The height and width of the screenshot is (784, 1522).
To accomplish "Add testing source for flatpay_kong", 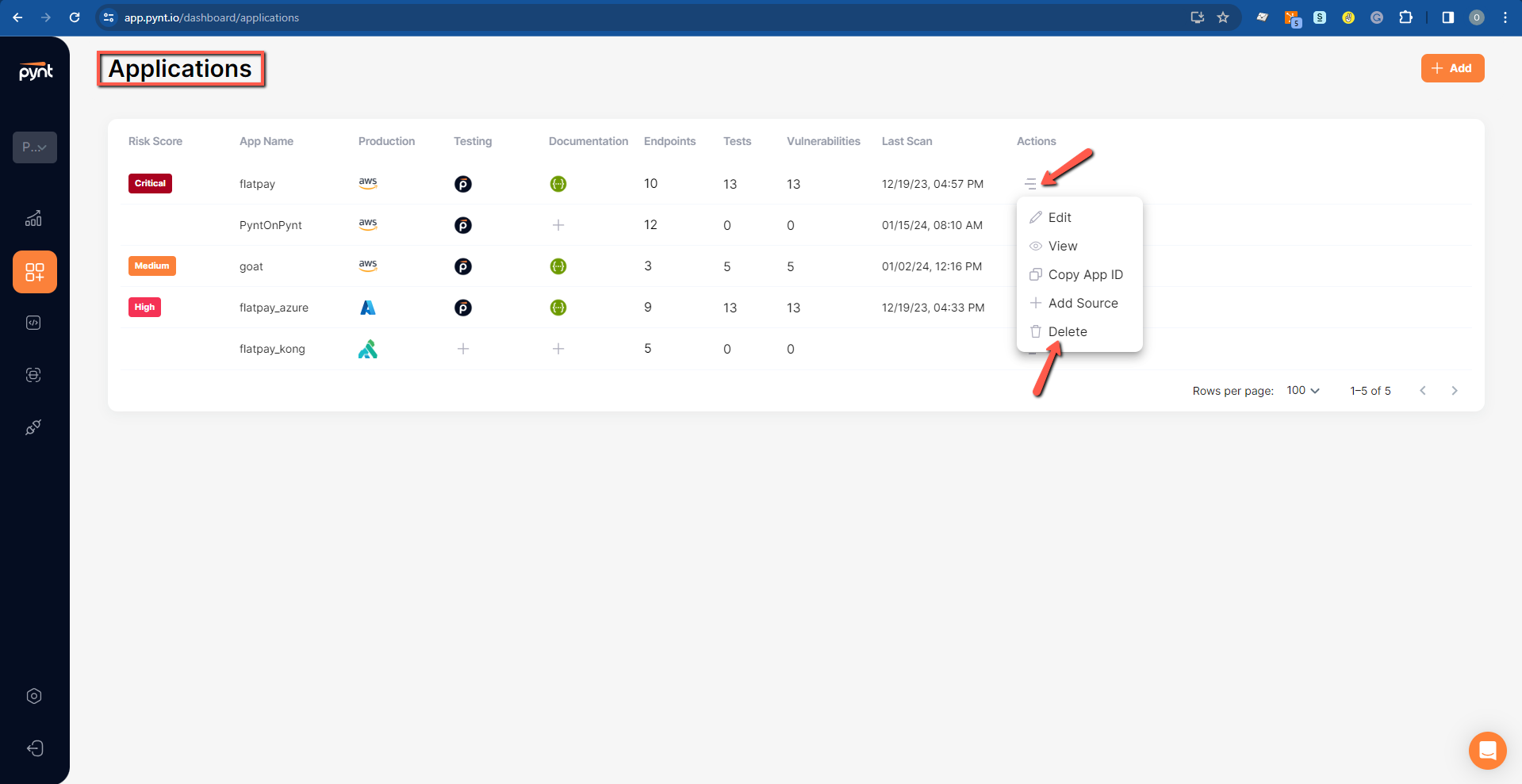I will (x=463, y=349).
